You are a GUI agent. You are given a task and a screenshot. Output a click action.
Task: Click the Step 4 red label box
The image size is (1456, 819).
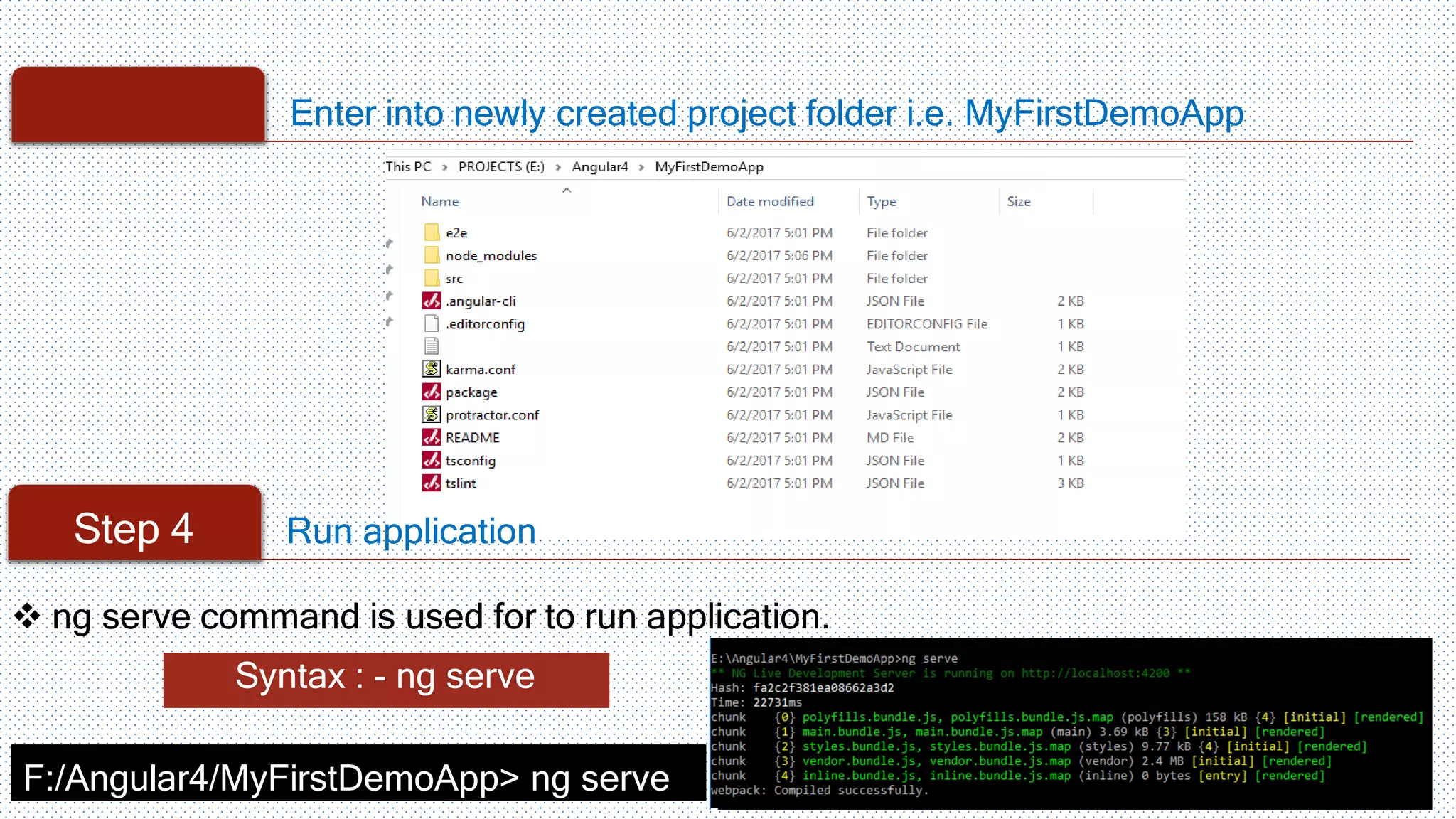click(x=134, y=523)
